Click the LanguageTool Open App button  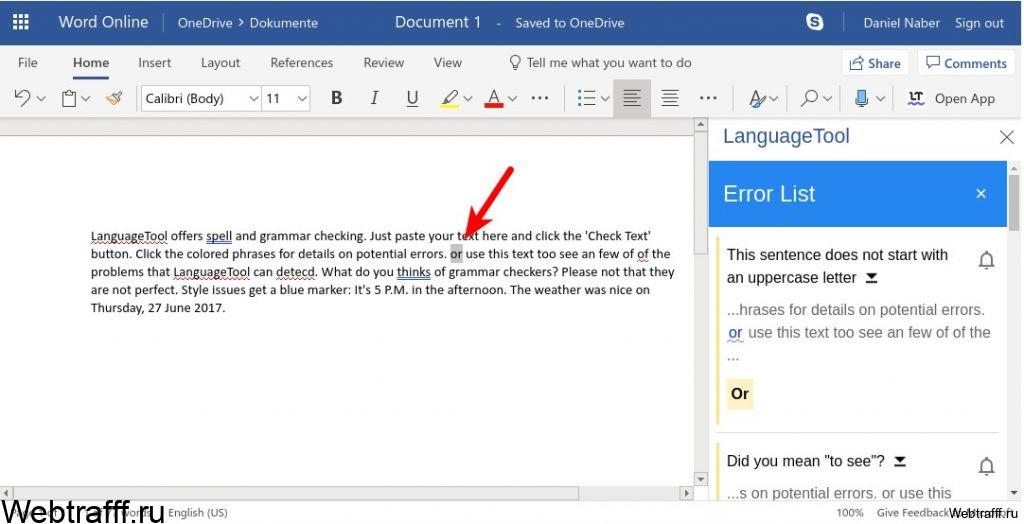[951, 99]
